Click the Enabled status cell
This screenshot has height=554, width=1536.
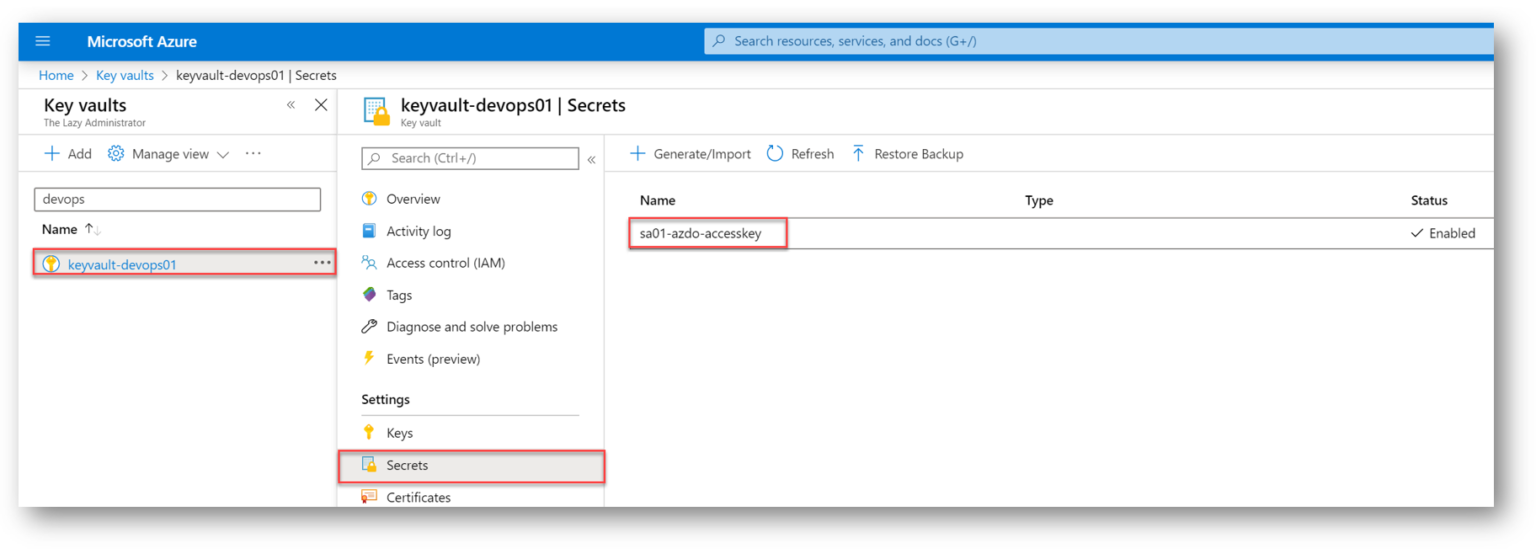(x=1443, y=233)
